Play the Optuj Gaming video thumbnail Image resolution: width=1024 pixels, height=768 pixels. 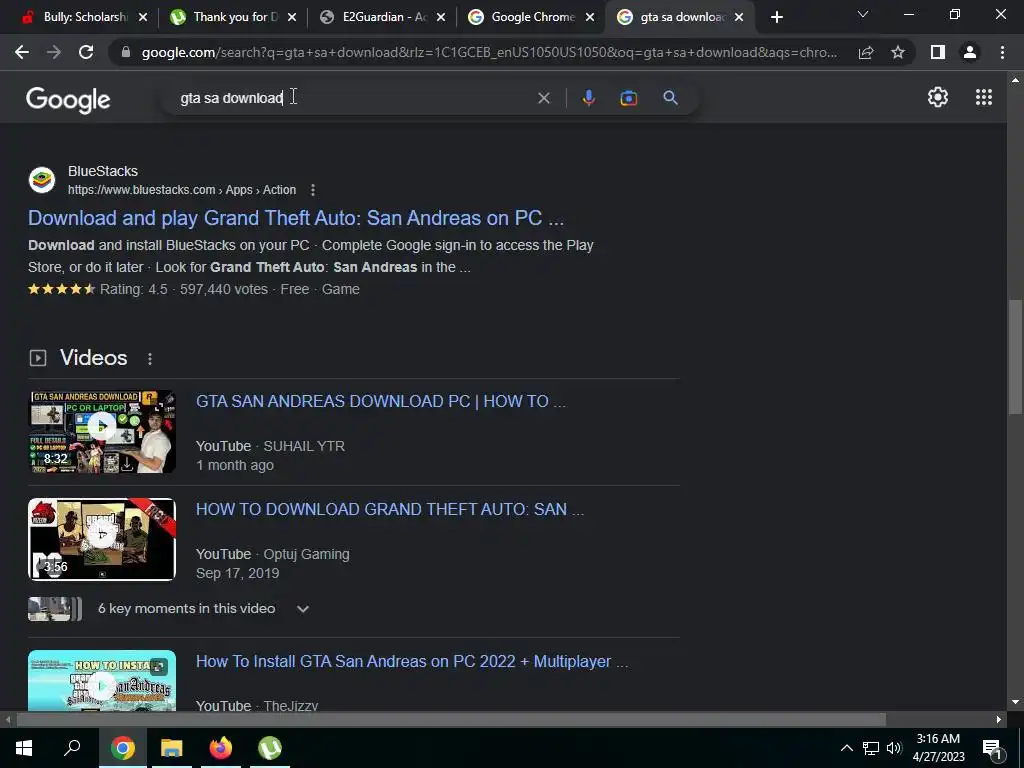102,539
